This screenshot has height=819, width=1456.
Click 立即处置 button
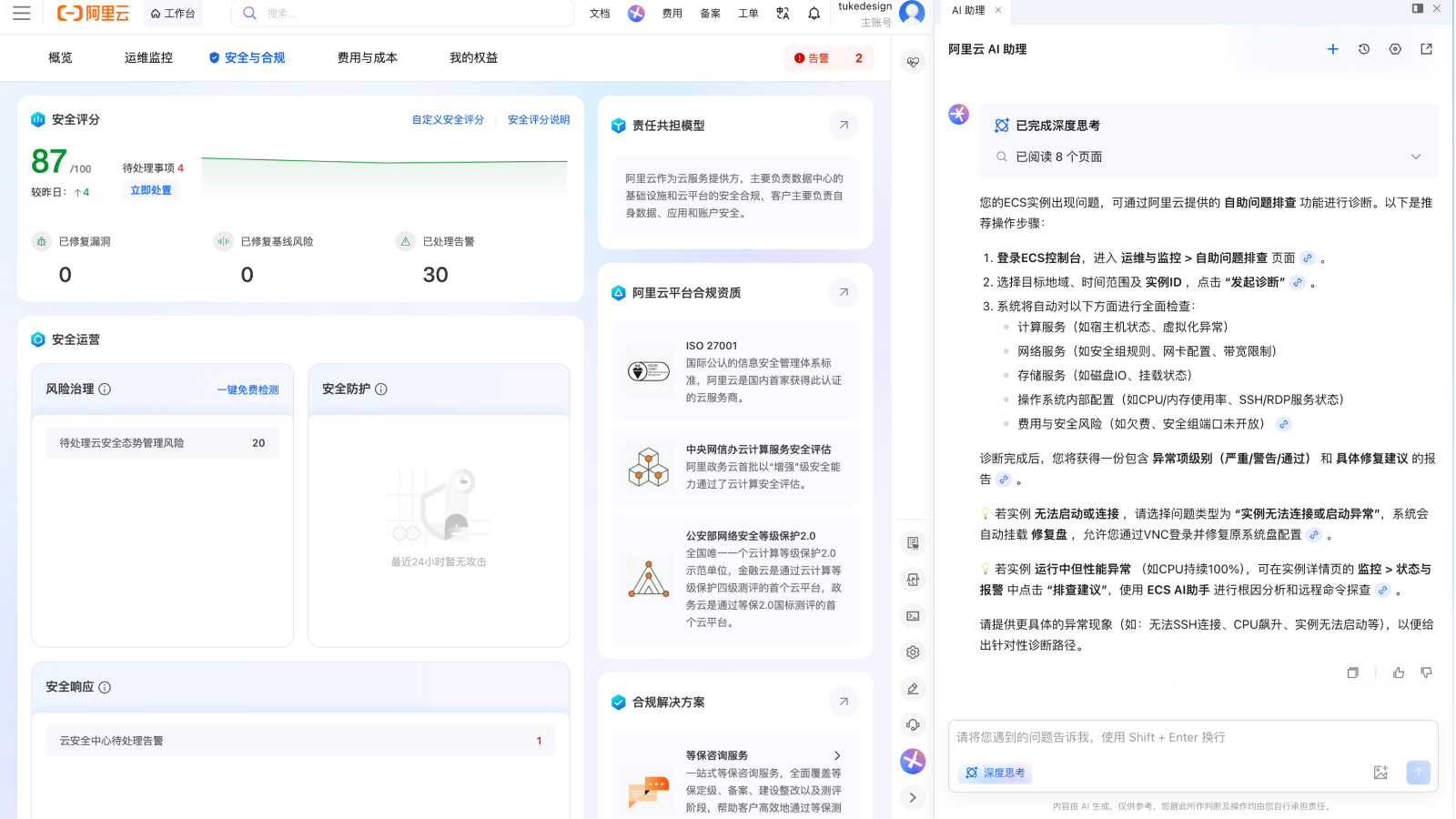click(151, 190)
